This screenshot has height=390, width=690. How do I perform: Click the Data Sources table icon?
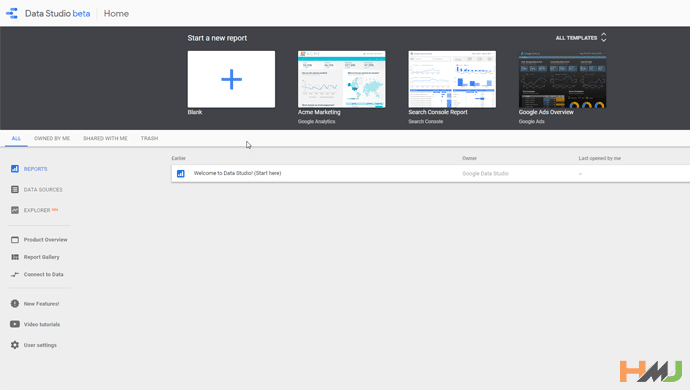tap(15, 189)
